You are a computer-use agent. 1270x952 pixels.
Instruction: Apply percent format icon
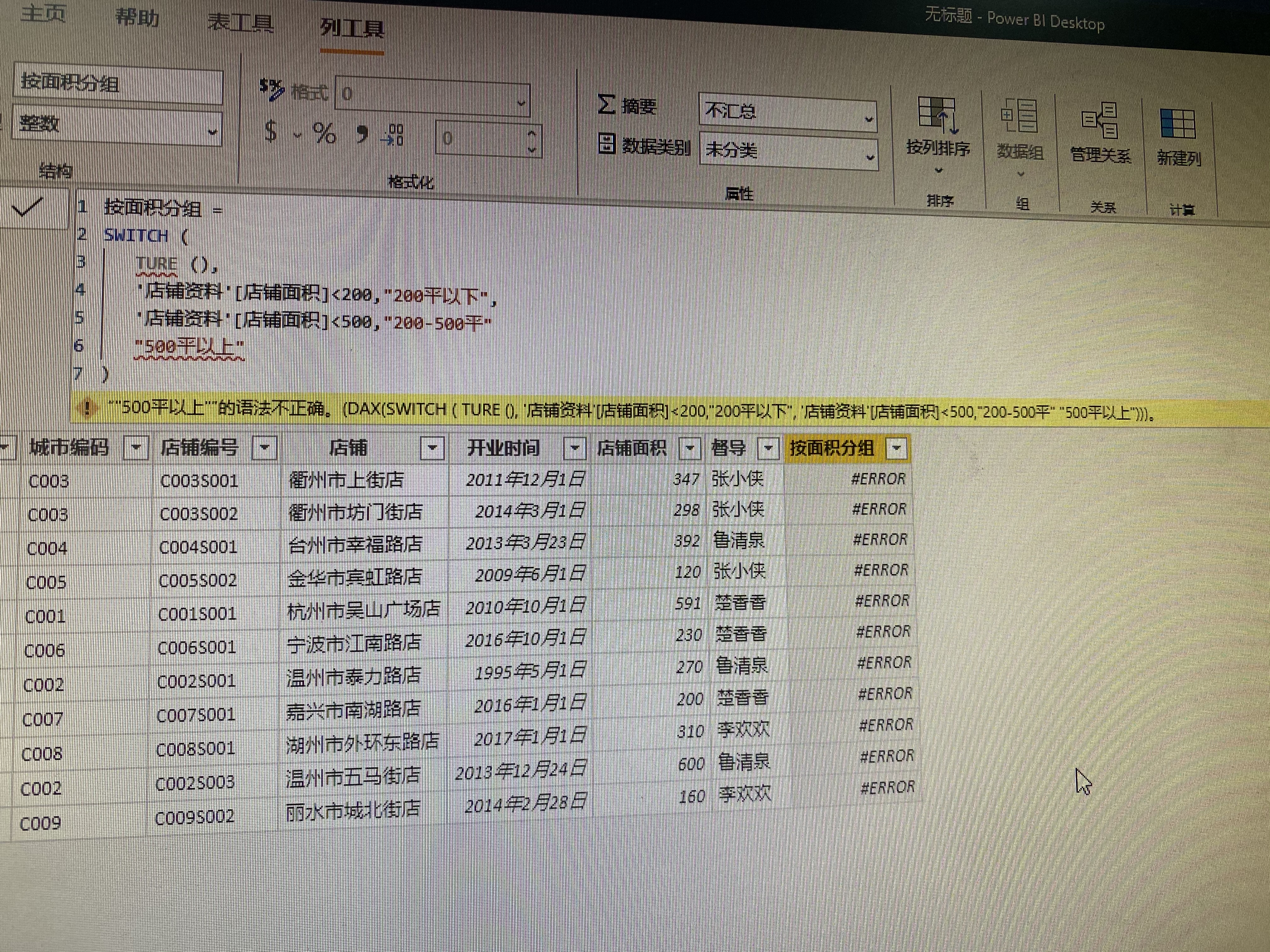[324, 134]
